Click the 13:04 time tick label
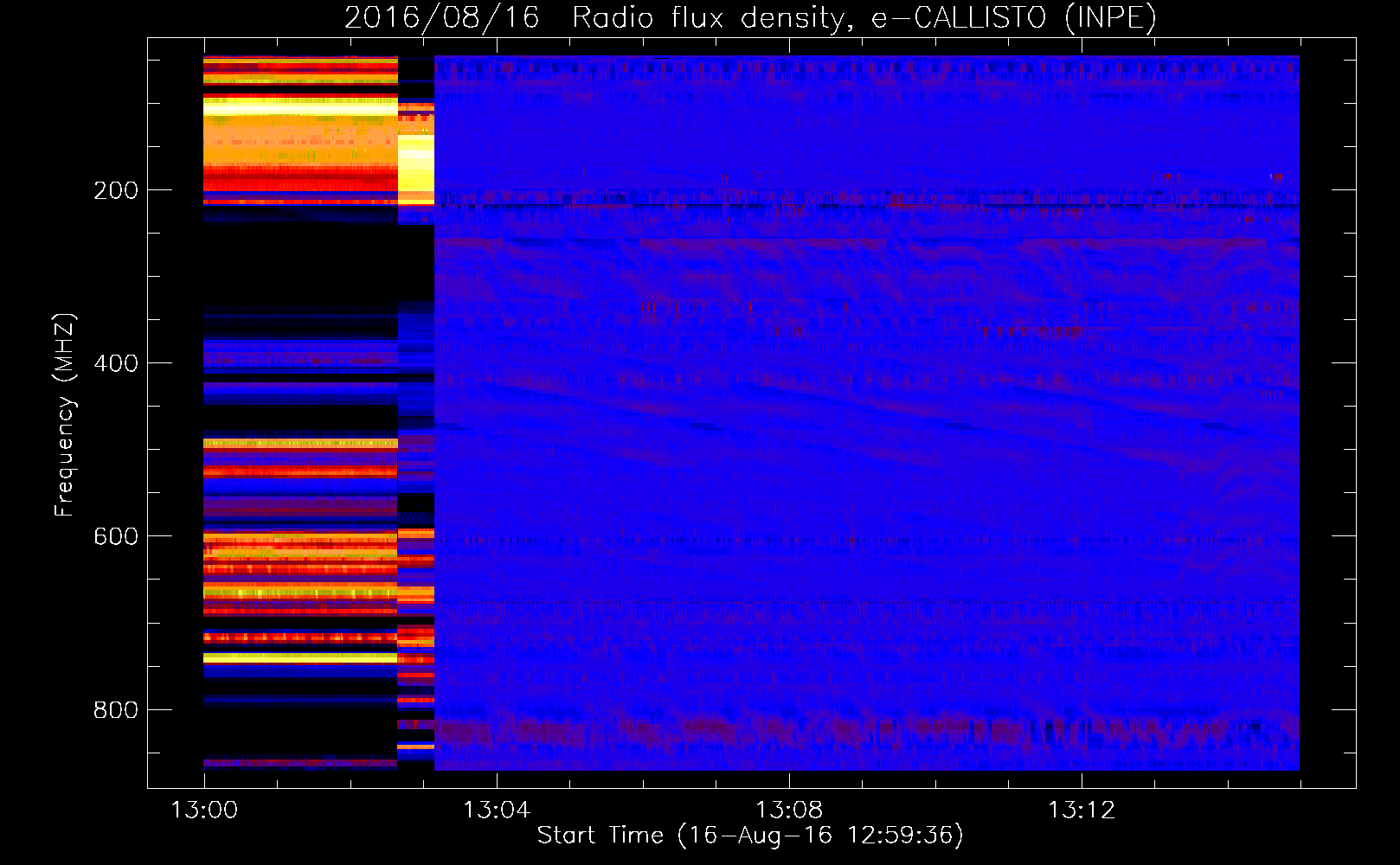The width and height of the screenshot is (1400, 865). (497, 811)
